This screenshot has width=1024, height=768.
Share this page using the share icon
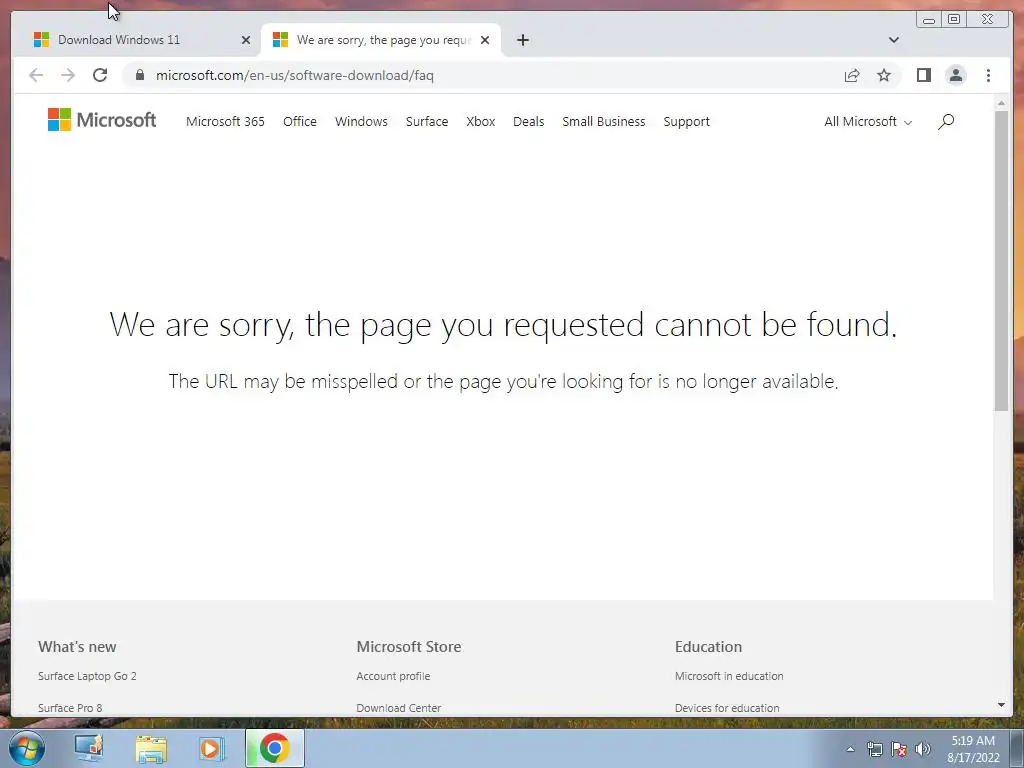pos(852,75)
